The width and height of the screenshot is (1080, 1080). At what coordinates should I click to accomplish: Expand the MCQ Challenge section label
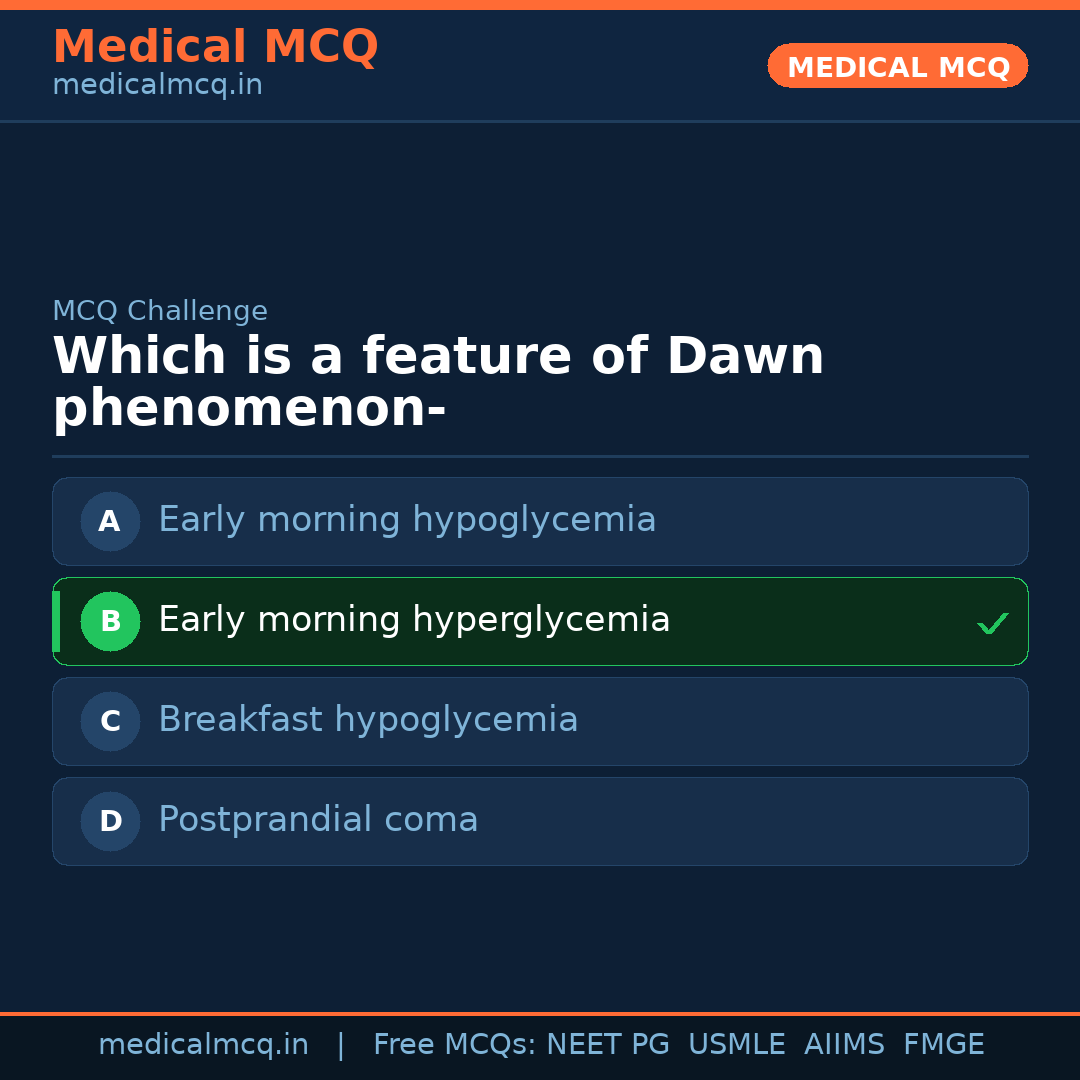[160, 311]
